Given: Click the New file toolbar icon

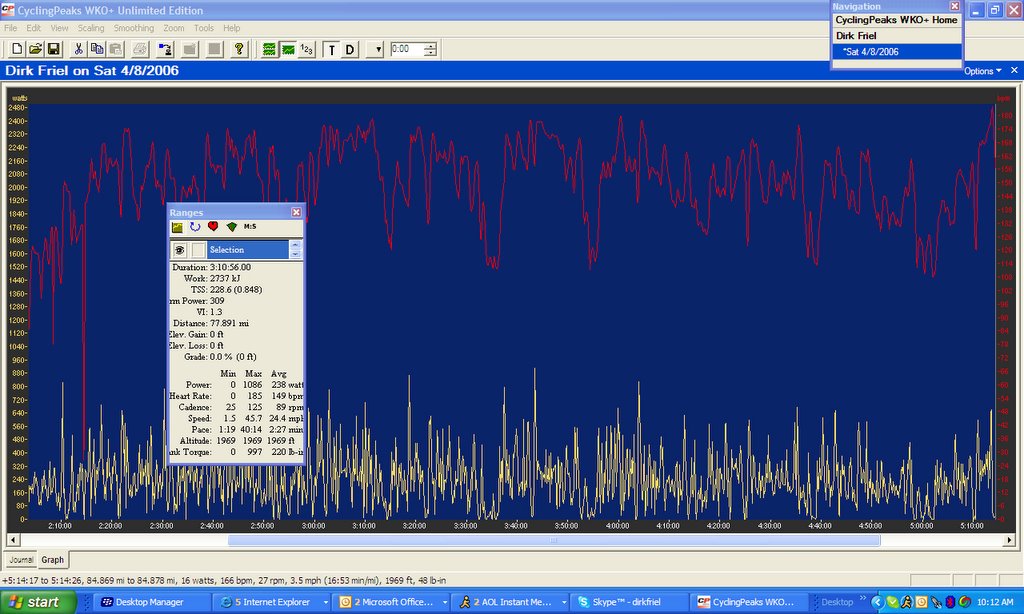Looking at the screenshot, I should (x=17, y=49).
